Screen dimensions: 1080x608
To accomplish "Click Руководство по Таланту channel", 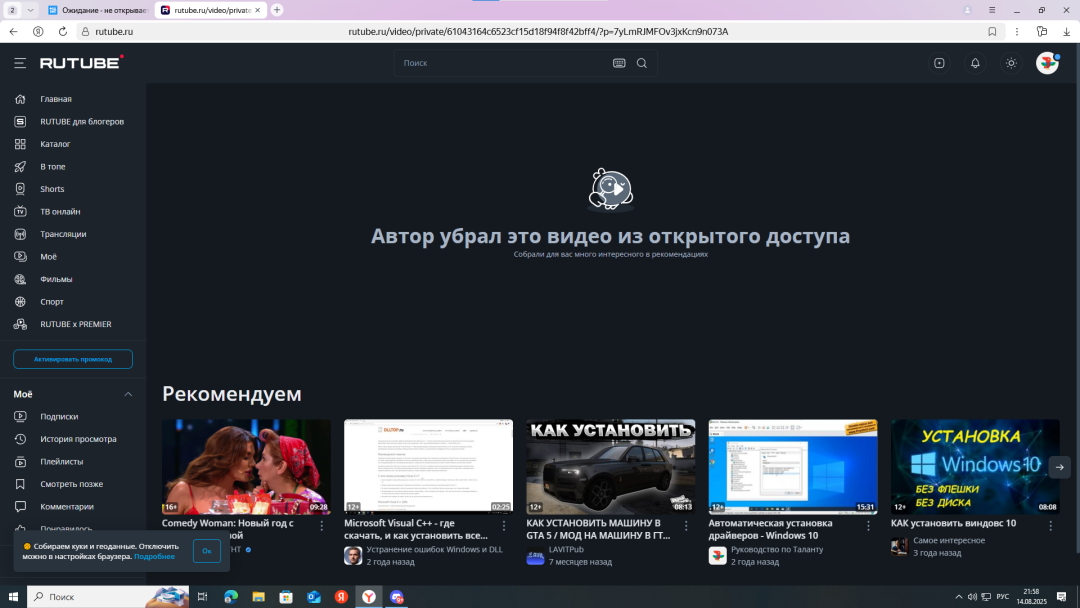I will coord(777,549).
